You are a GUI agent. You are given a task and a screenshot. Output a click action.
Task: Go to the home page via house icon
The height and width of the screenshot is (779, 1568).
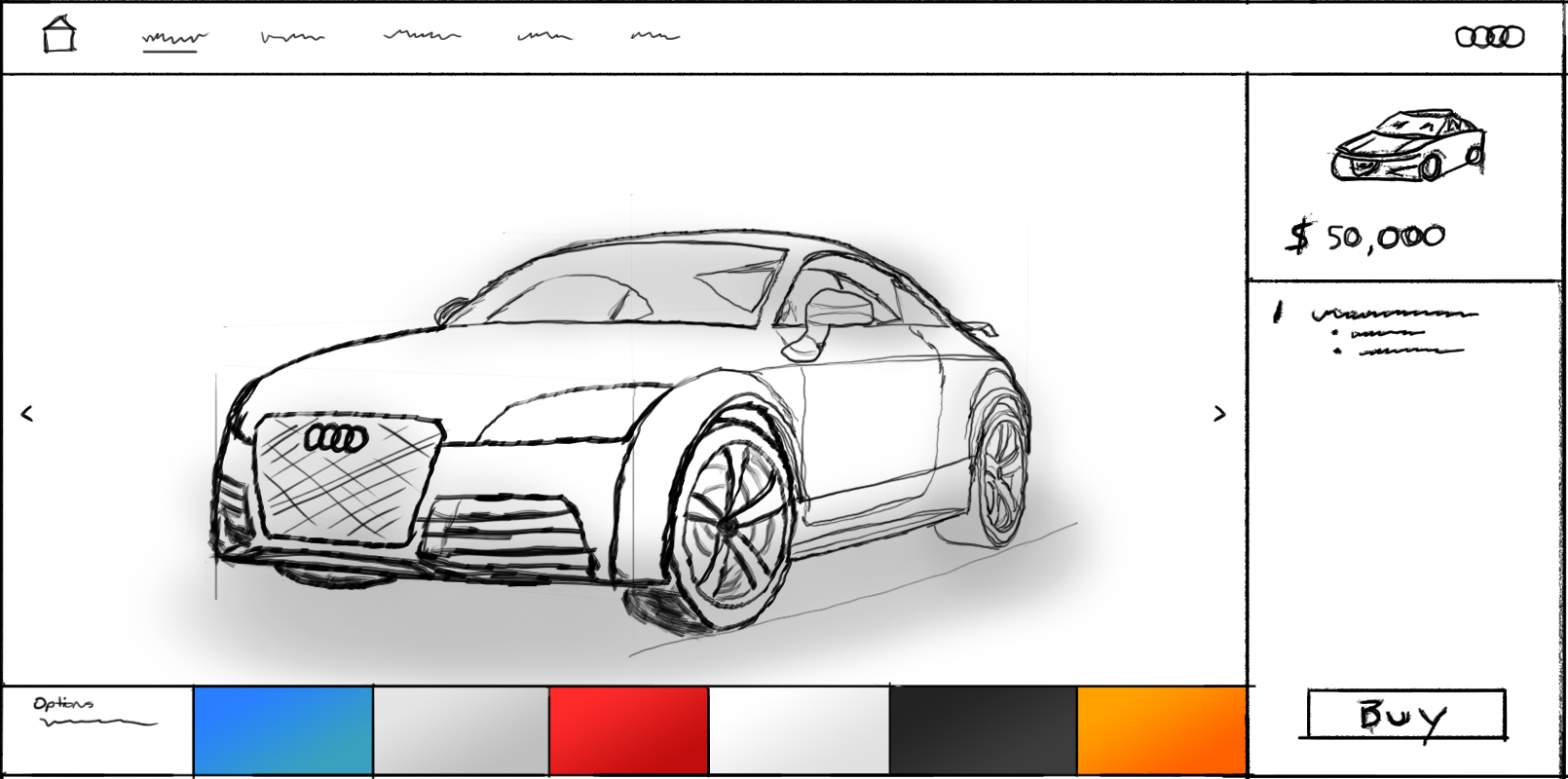pos(58,34)
